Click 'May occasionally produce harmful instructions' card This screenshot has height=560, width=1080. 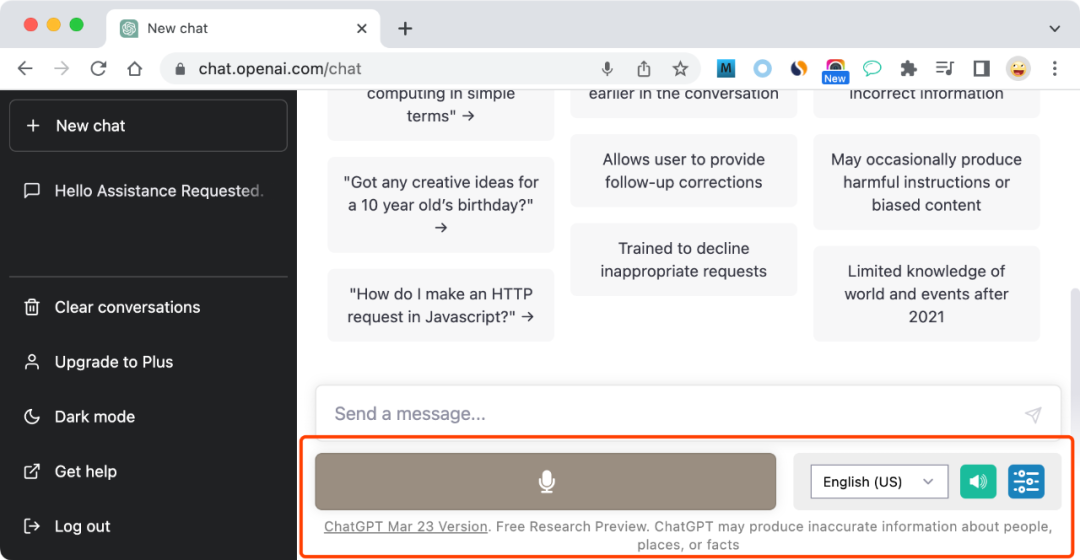point(926,182)
